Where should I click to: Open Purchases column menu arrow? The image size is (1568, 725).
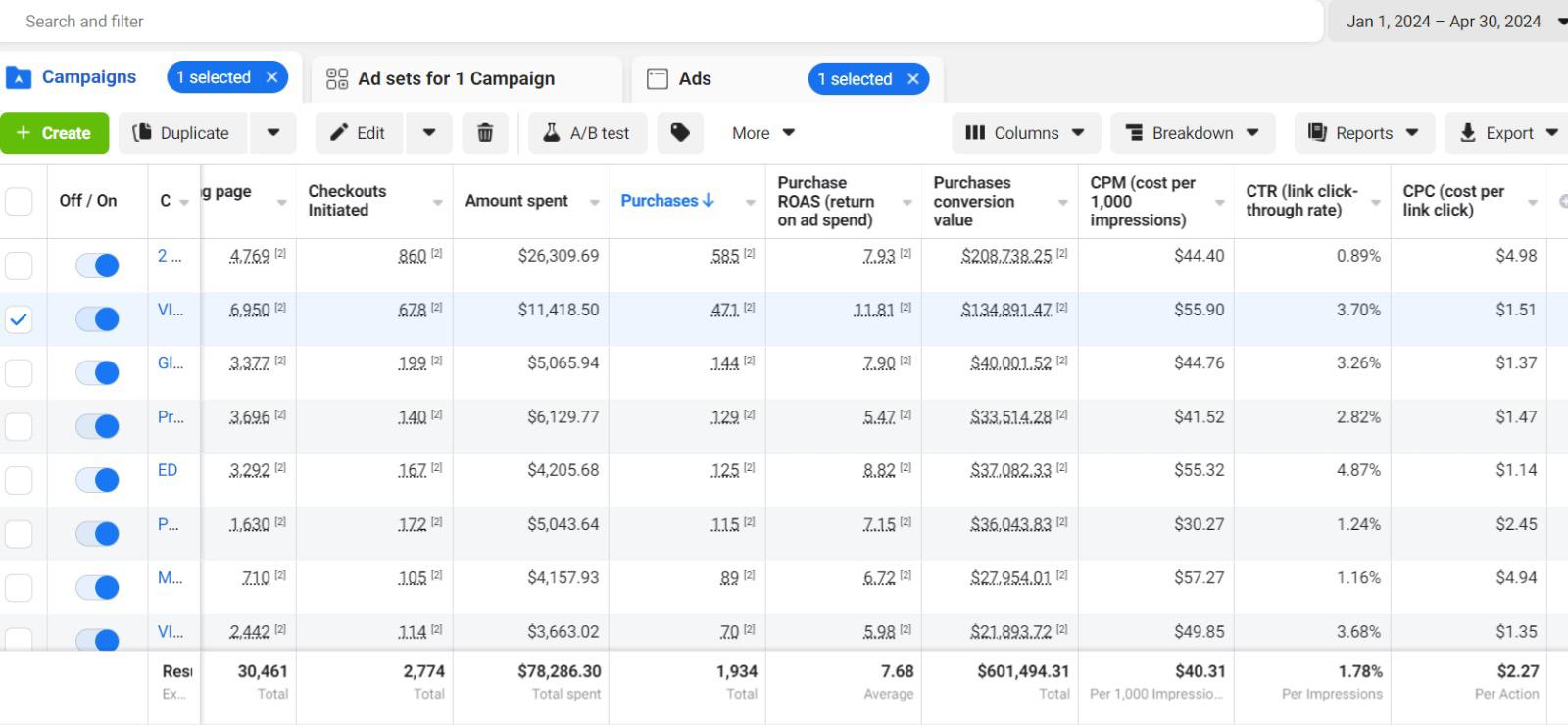750,203
